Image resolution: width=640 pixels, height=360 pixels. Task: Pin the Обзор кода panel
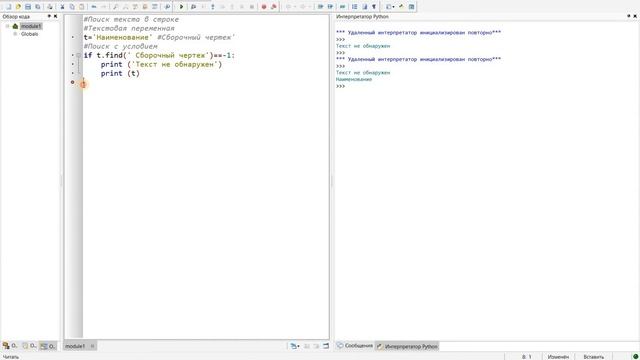(49, 16)
